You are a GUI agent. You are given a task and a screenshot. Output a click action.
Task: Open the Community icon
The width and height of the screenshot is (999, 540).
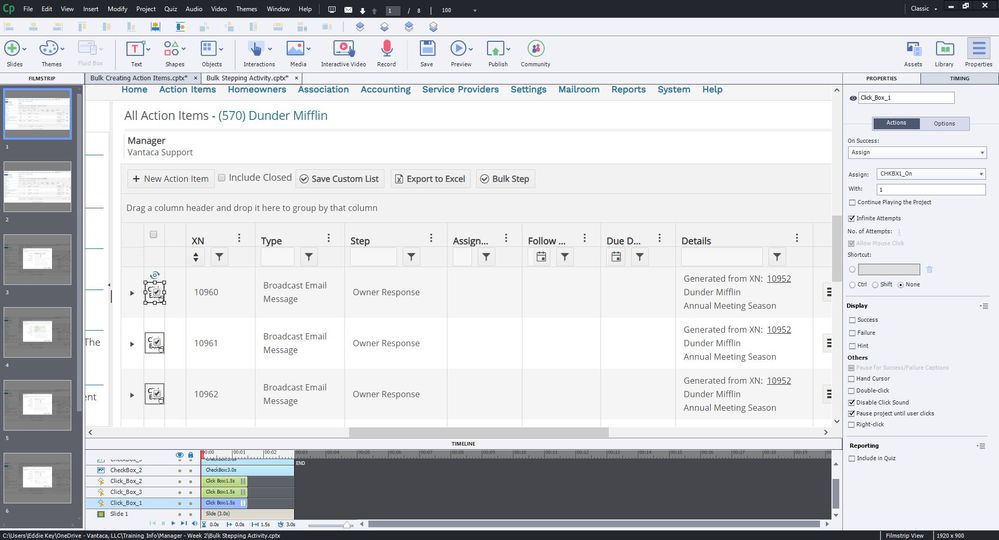click(536, 48)
